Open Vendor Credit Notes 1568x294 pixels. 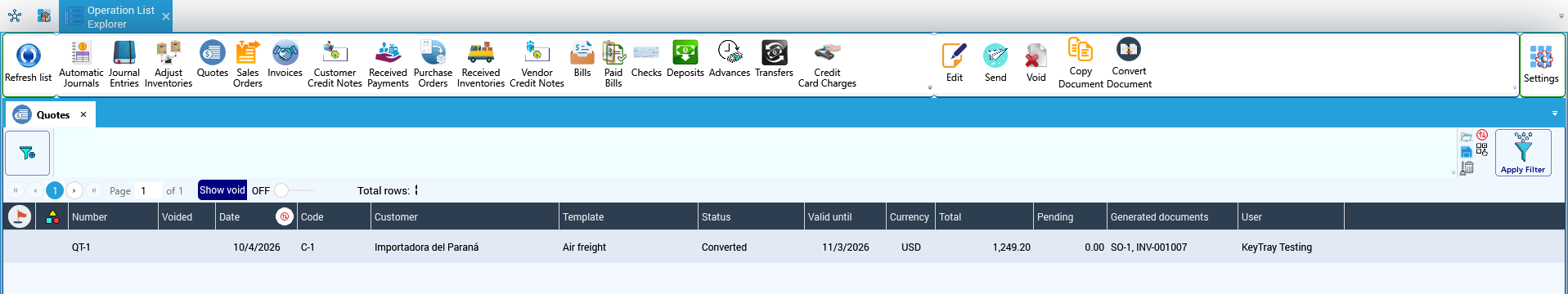(x=537, y=65)
